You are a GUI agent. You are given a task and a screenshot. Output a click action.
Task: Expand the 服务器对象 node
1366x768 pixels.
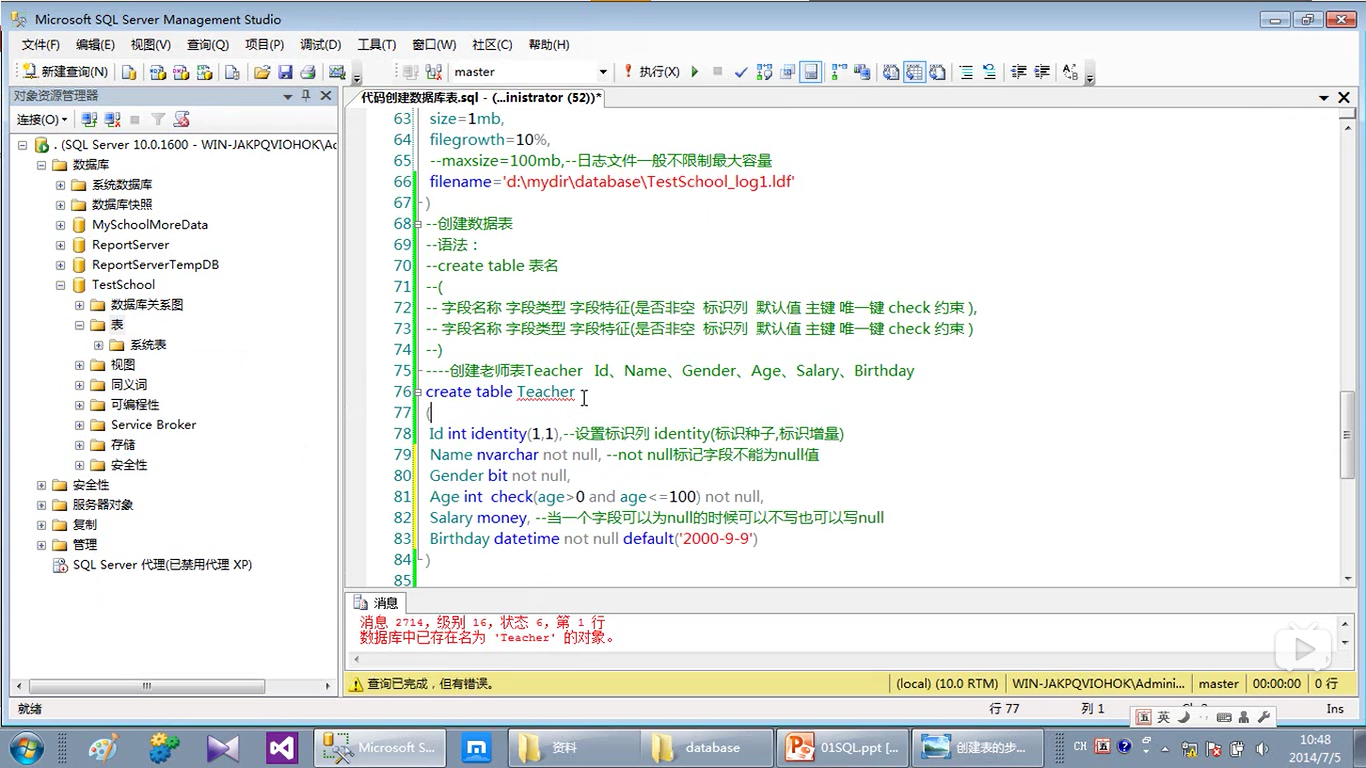coord(42,505)
